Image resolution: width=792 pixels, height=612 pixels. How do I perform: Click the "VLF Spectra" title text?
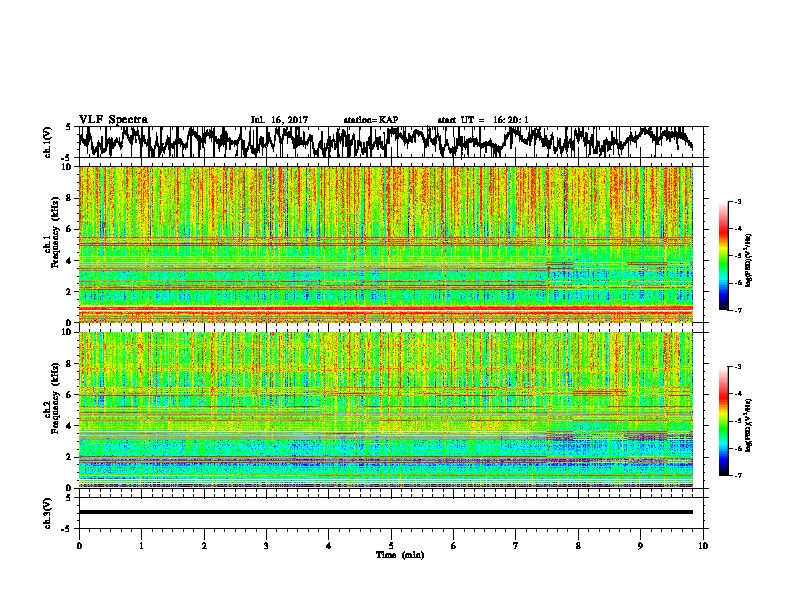[x=113, y=120]
